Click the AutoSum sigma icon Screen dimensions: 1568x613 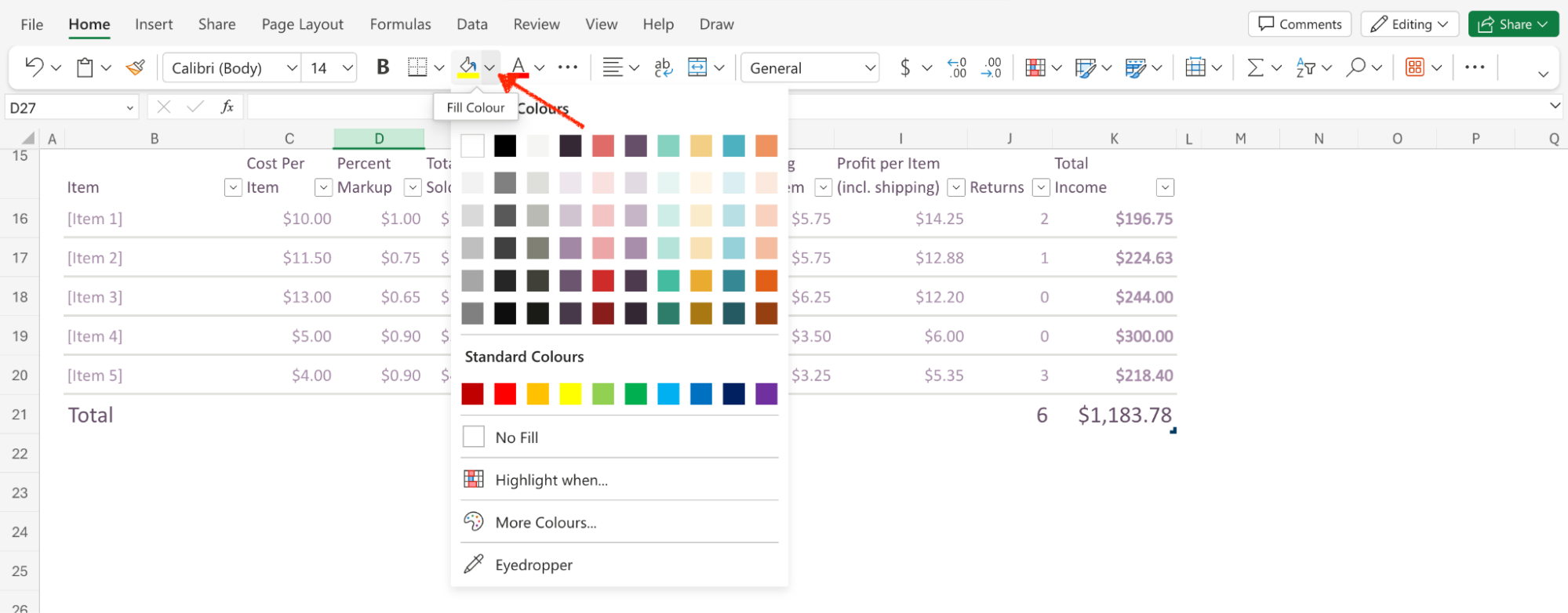(1255, 68)
